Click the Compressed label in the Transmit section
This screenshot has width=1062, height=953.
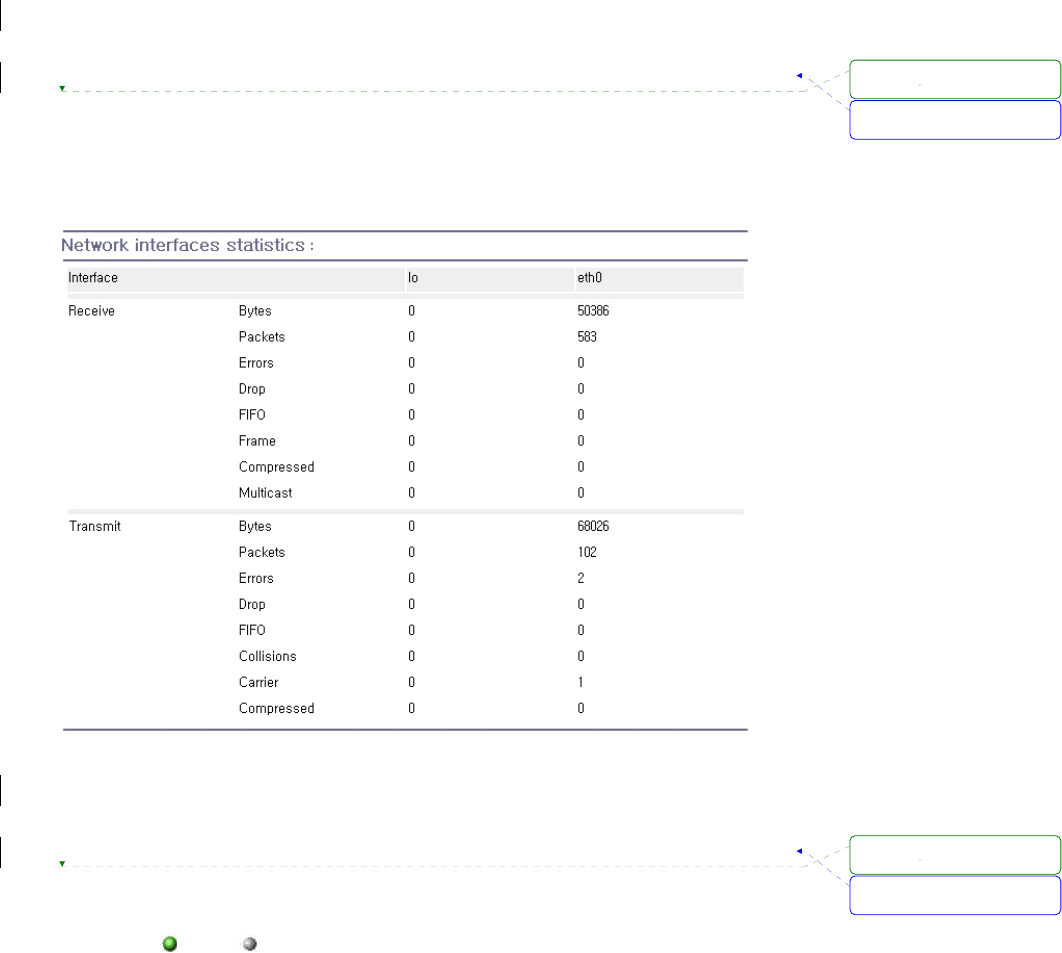click(x=276, y=708)
